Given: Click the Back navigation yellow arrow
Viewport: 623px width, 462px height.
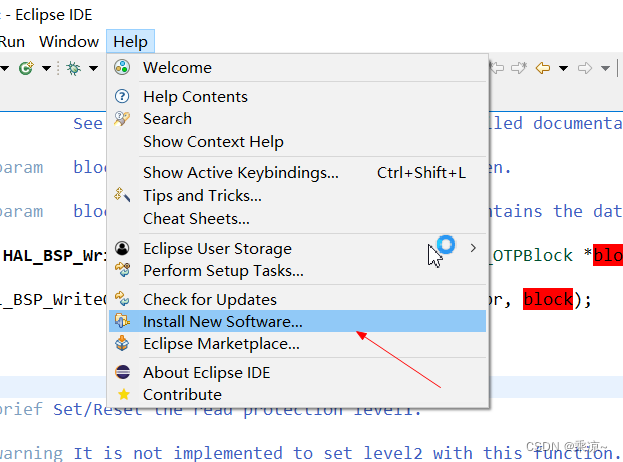Looking at the screenshot, I should pyautogui.click(x=543, y=68).
